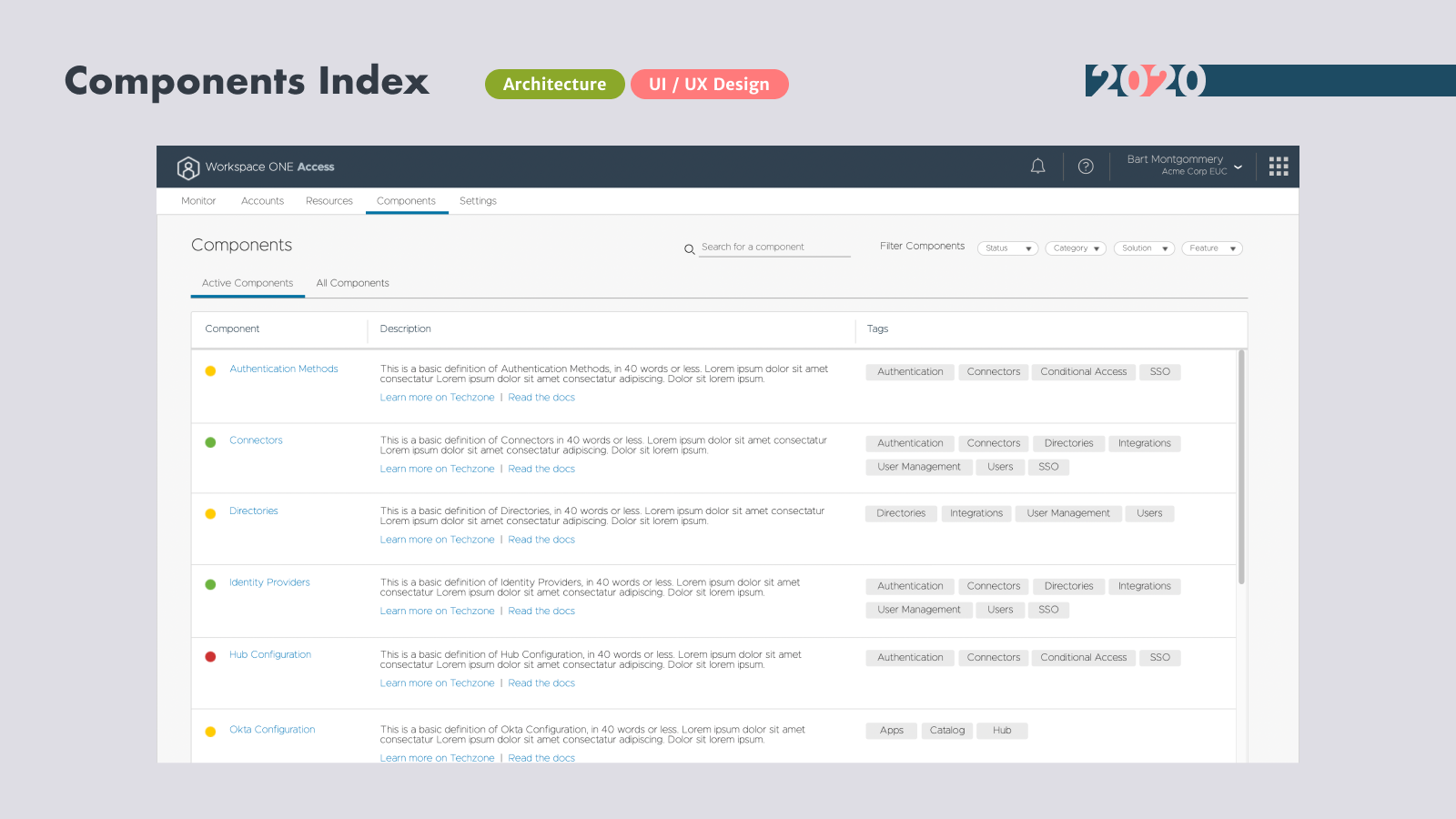Expand the Status filter dropdown

[x=1007, y=248]
